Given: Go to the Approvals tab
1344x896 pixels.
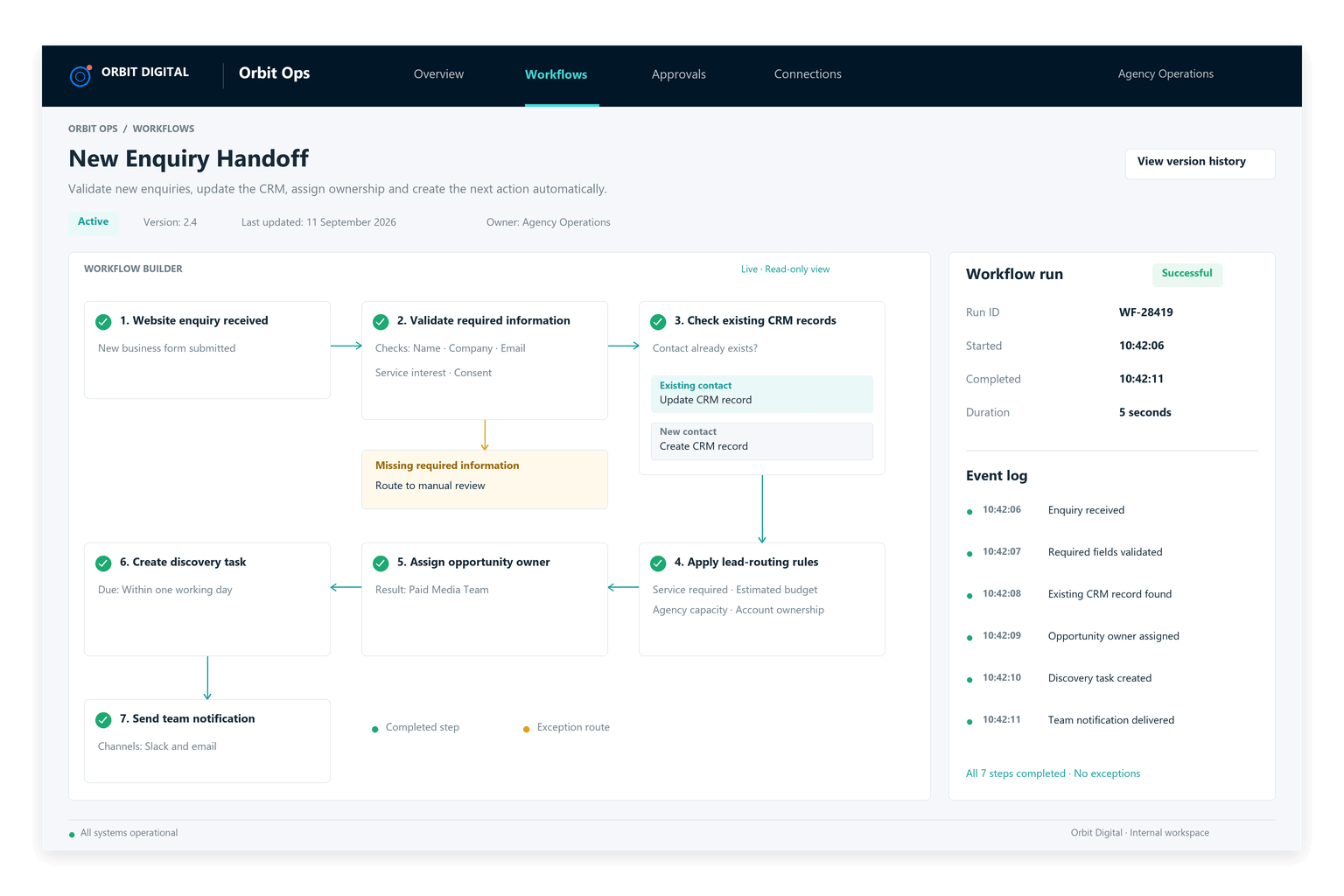Looking at the screenshot, I should click(679, 74).
